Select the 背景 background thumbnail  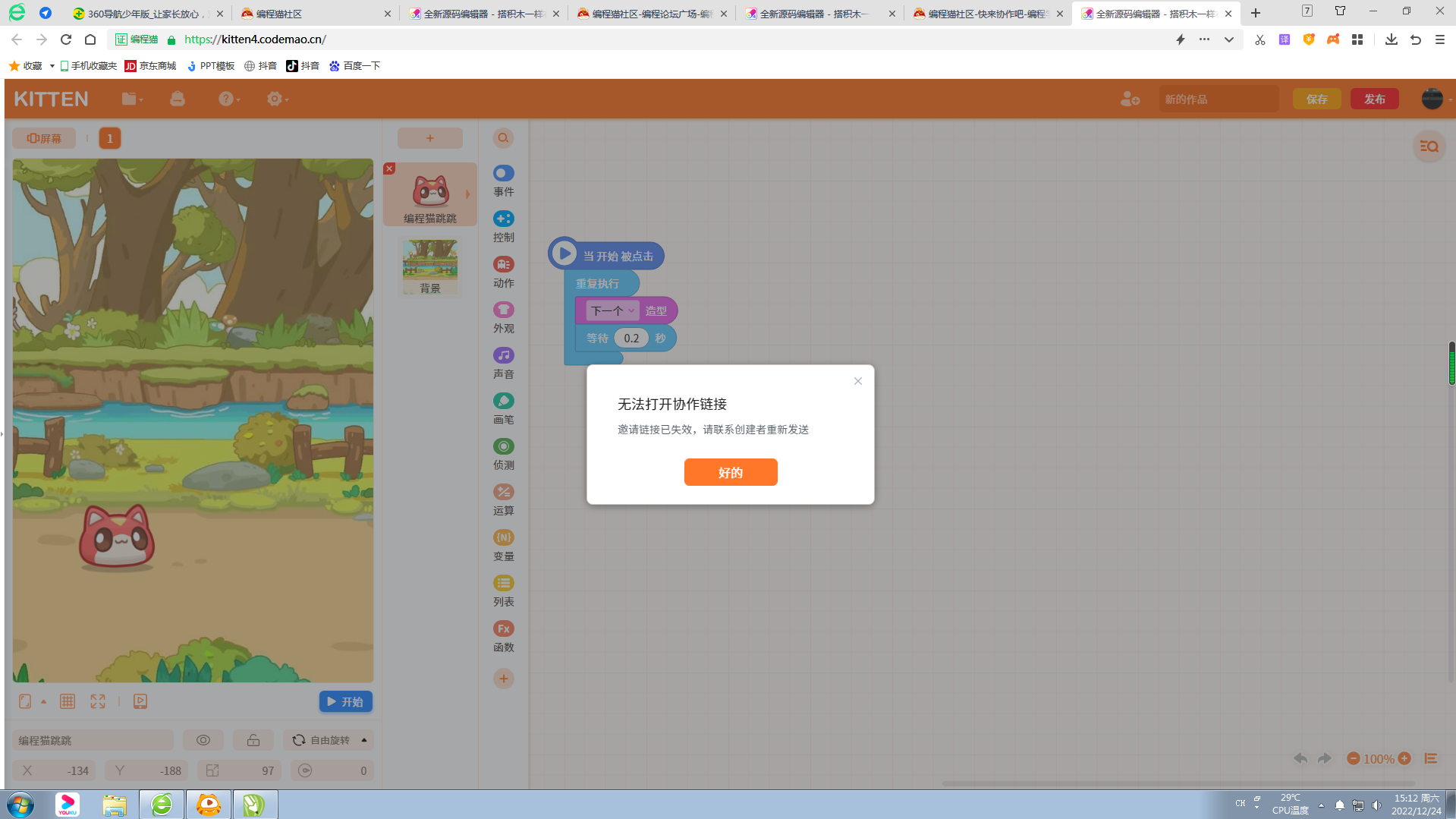430,267
